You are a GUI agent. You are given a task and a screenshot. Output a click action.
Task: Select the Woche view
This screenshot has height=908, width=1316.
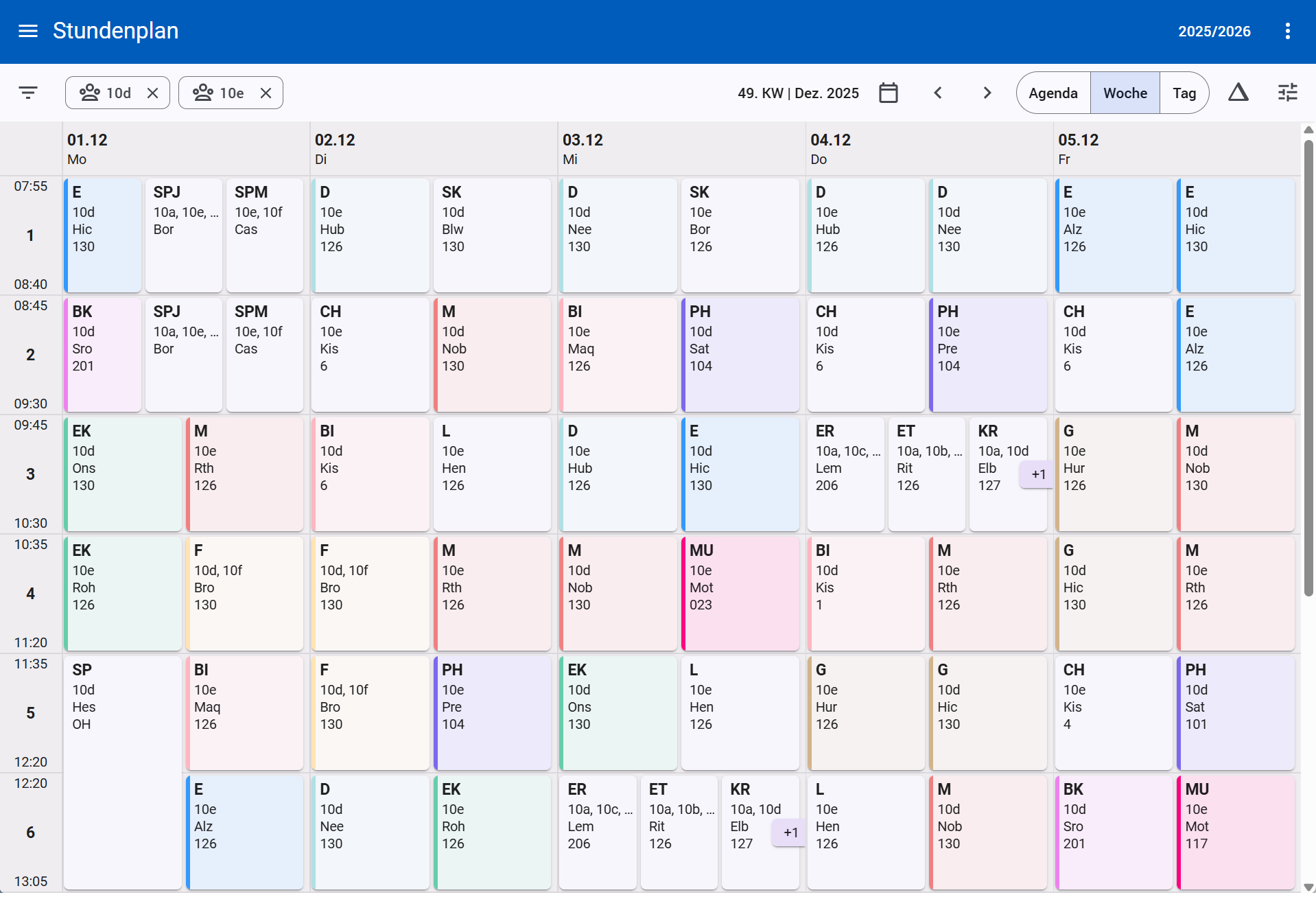(1125, 93)
